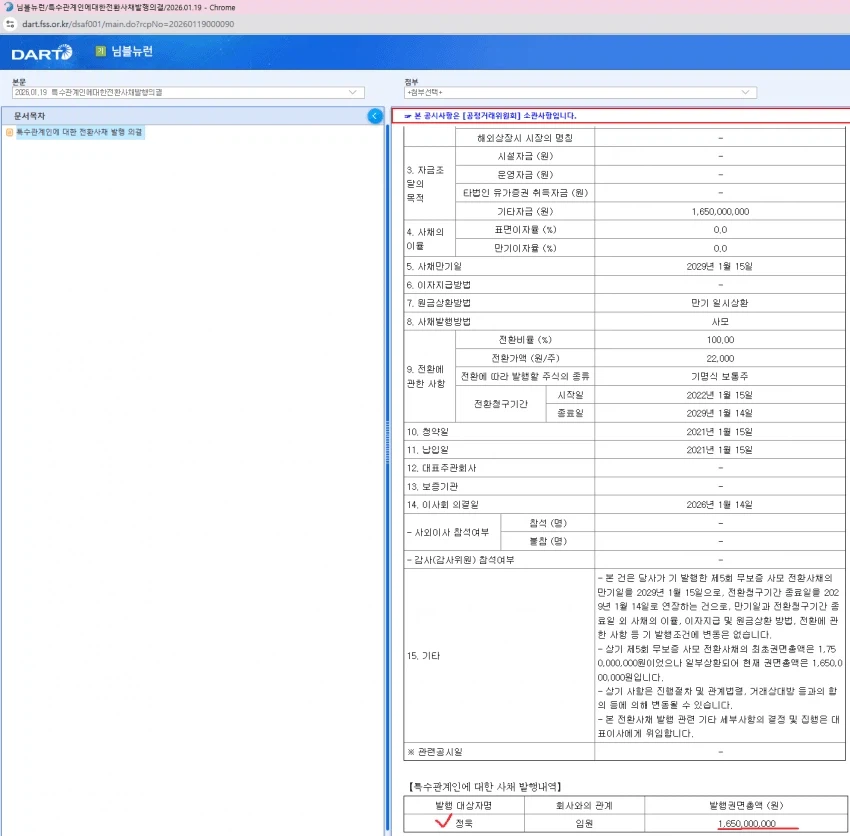Click the dart.fss.or.kr address bar URL
The width and height of the screenshot is (850, 836).
[128, 24]
